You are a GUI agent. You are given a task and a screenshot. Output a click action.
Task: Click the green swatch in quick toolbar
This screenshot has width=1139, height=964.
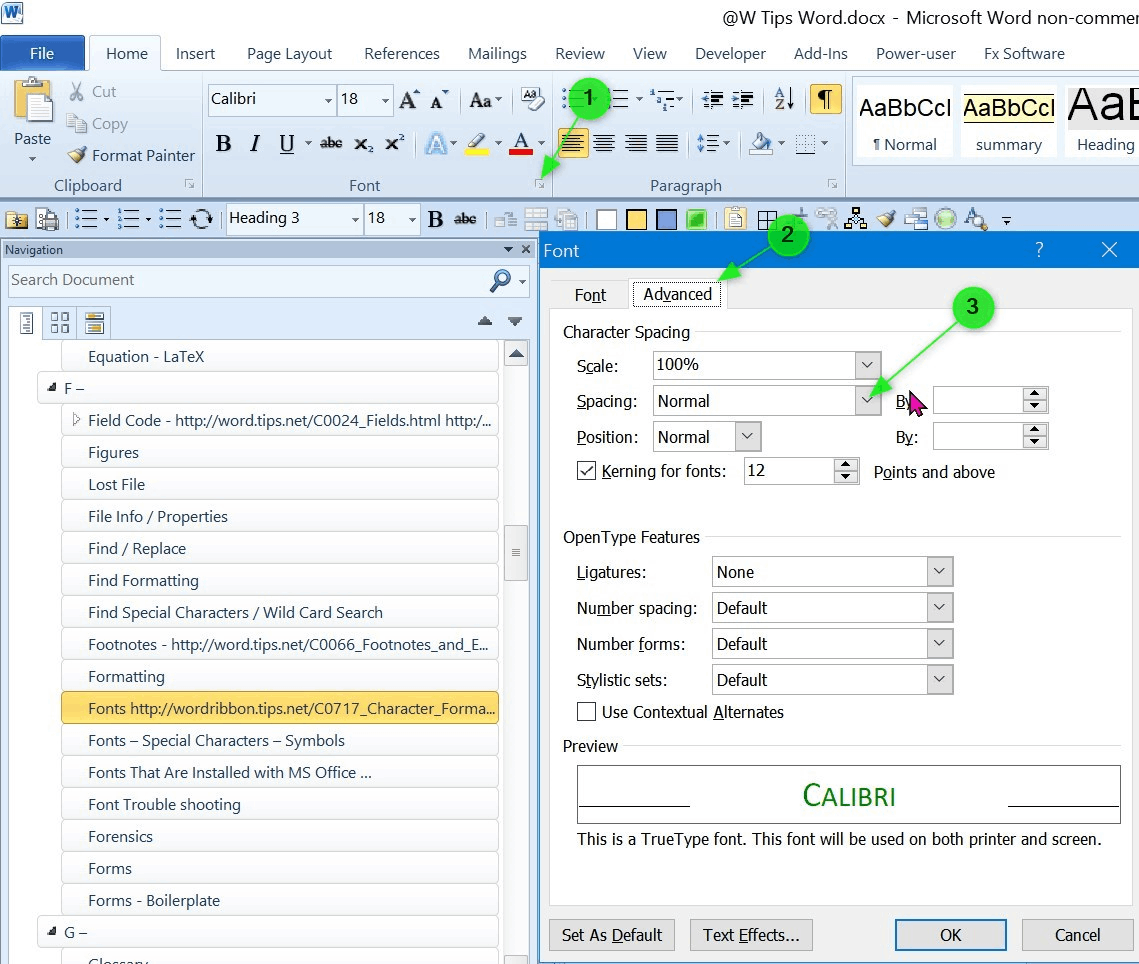[696, 219]
